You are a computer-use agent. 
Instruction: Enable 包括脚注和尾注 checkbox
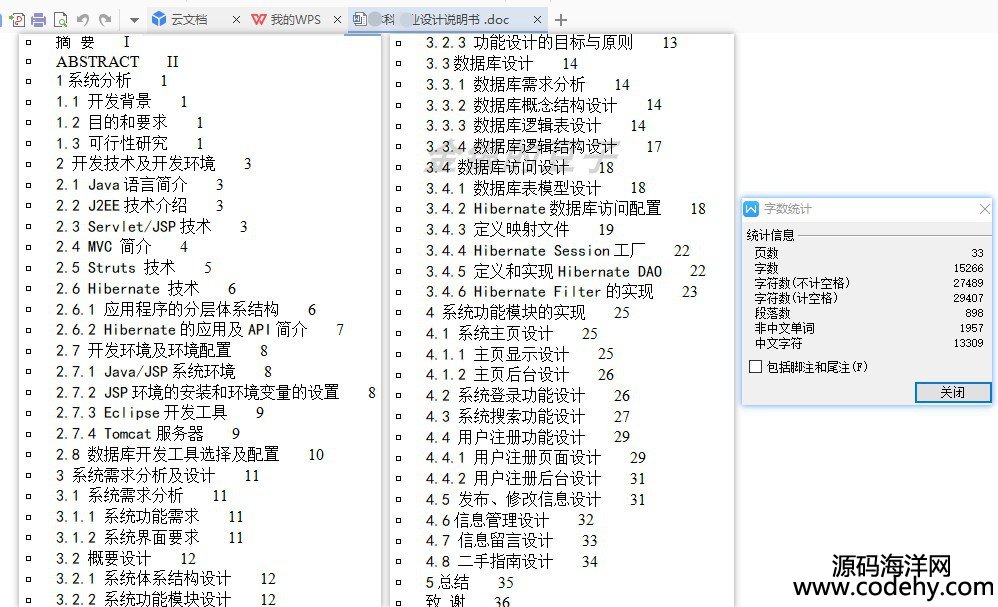pos(755,367)
